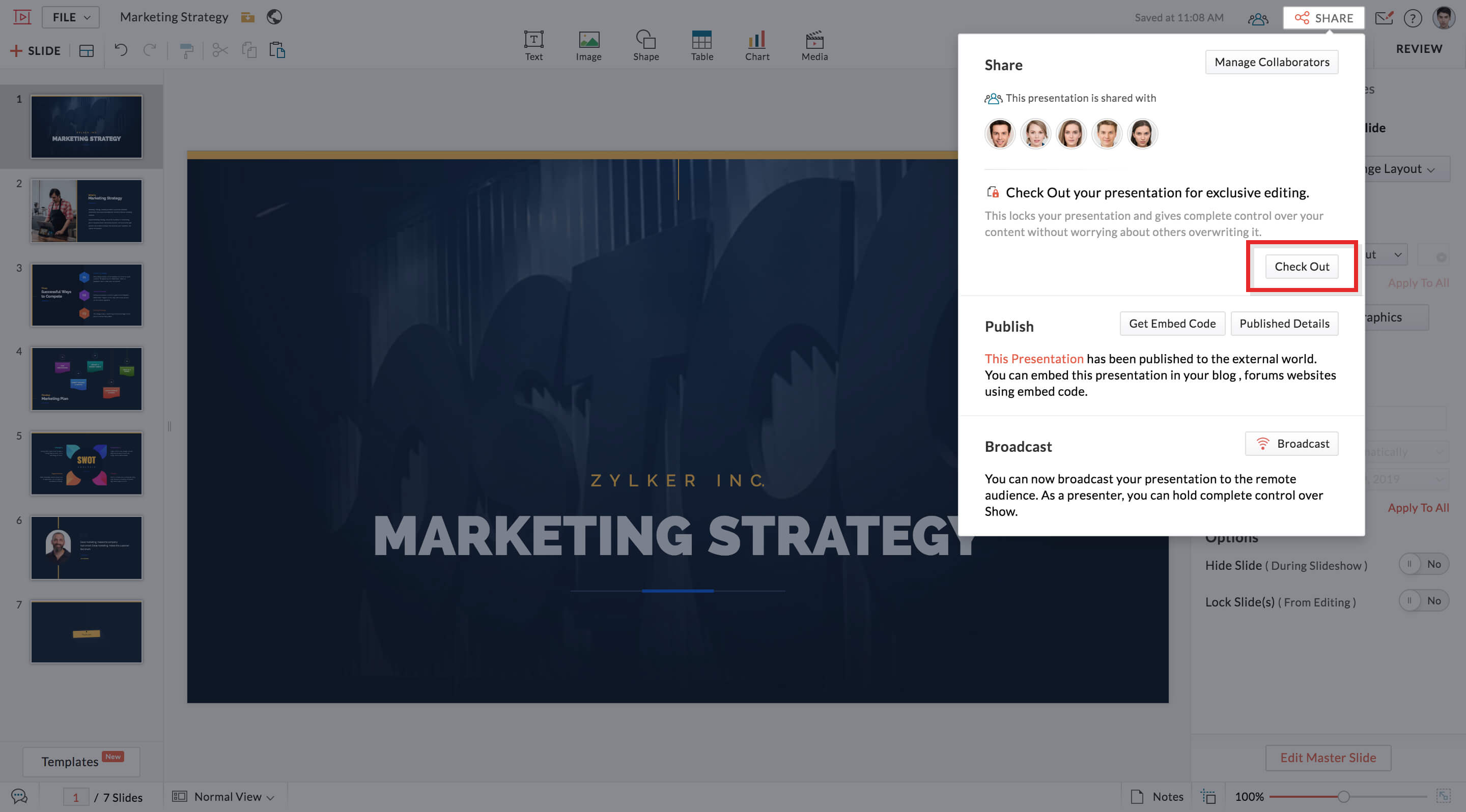Click the Scissors cut icon
The height and width of the screenshot is (812, 1466).
click(x=220, y=50)
